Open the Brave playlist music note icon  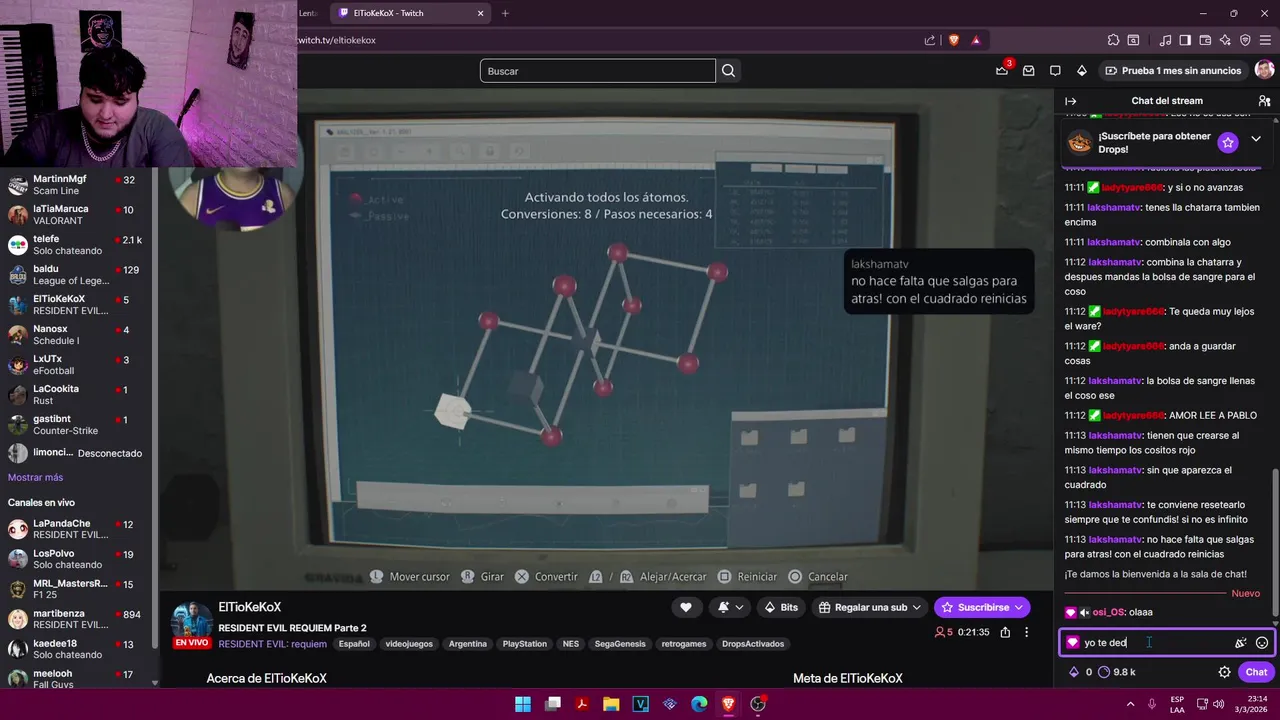[x=1165, y=40]
